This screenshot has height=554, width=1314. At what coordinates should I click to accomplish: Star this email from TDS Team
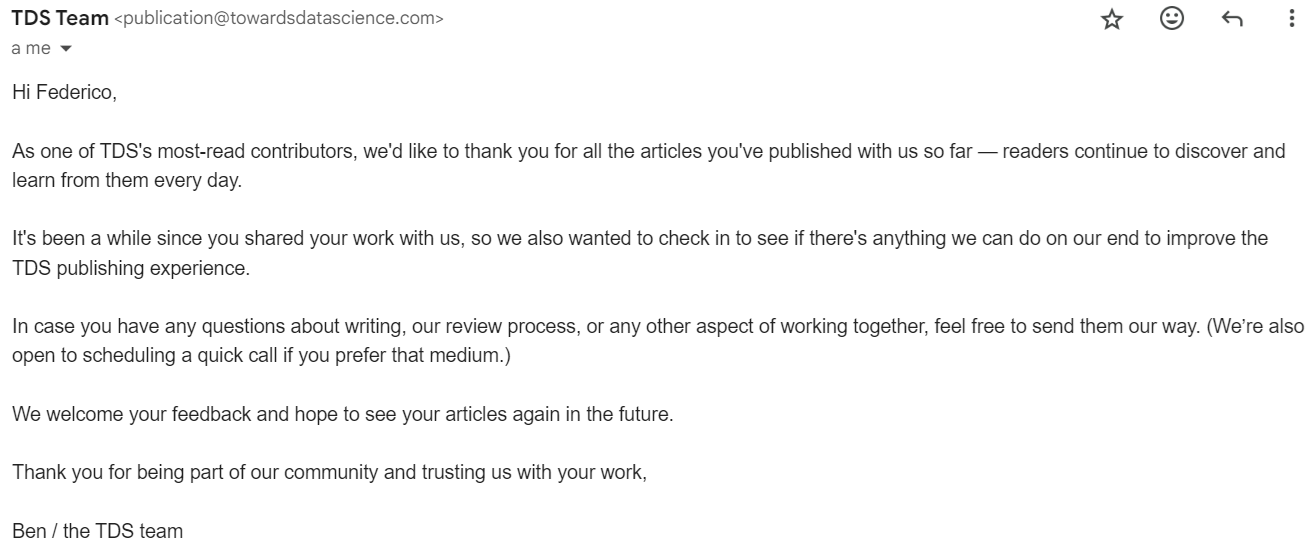pos(1111,19)
